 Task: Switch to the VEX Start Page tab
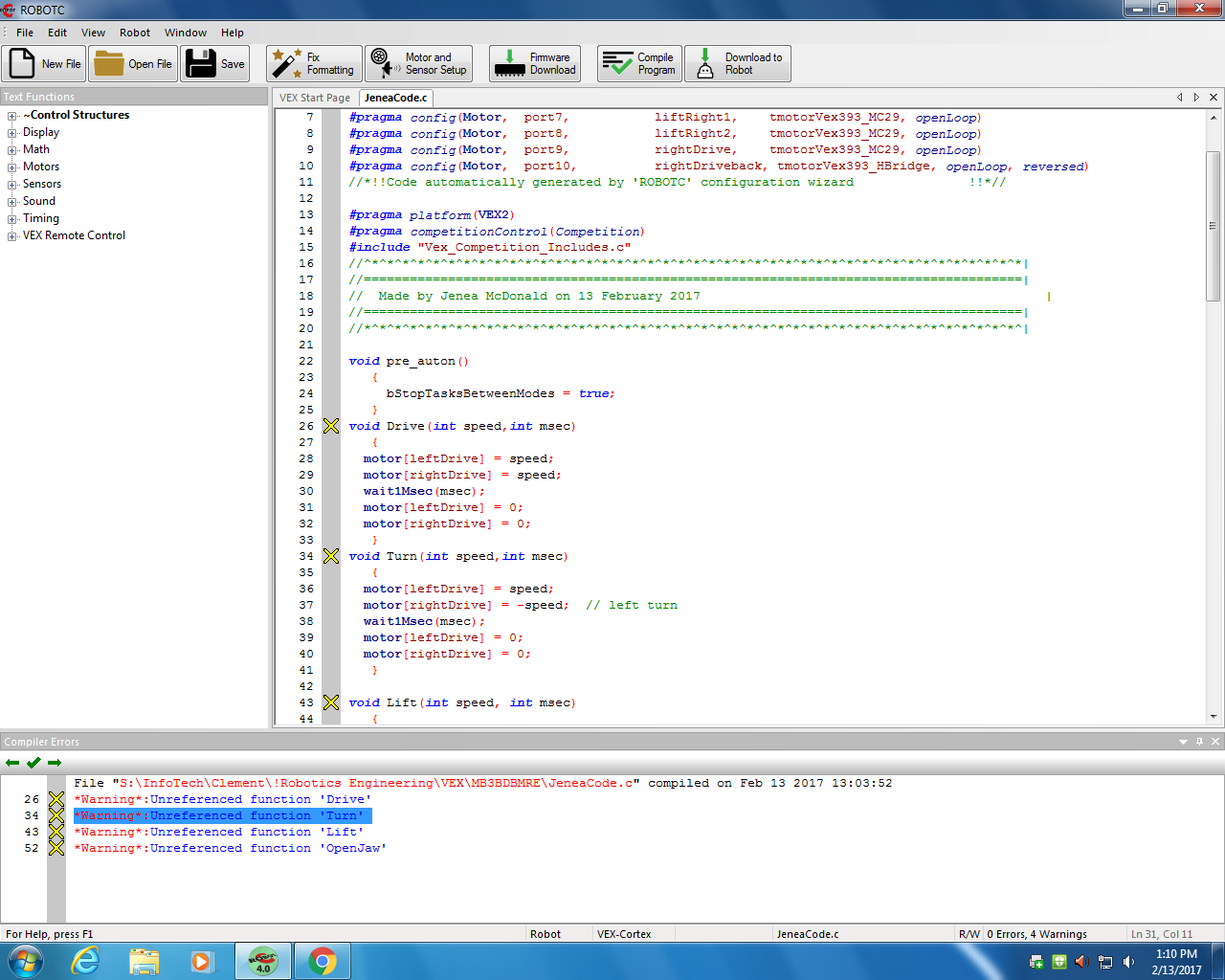tap(315, 98)
